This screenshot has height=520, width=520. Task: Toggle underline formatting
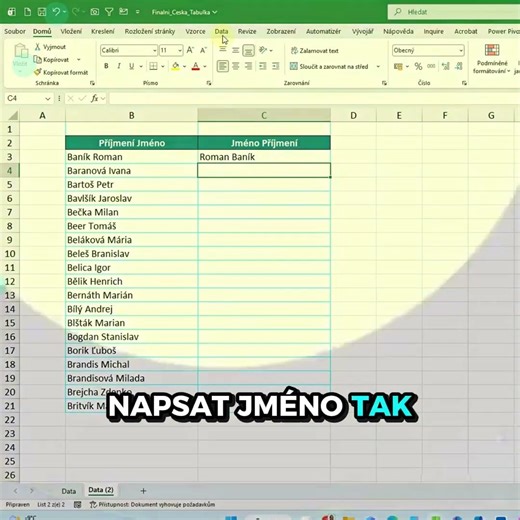click(x=131, y=66)
